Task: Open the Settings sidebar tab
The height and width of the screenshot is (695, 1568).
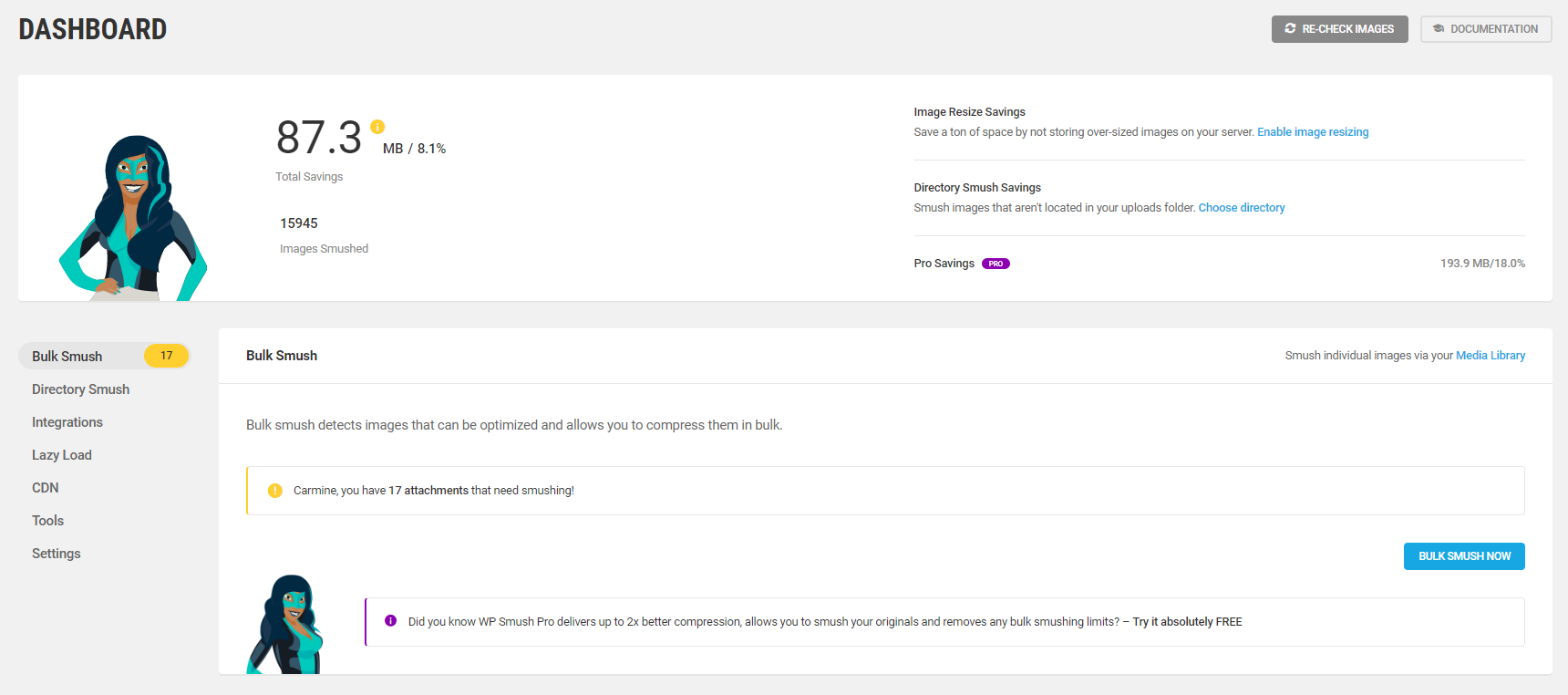Action: 57,554
